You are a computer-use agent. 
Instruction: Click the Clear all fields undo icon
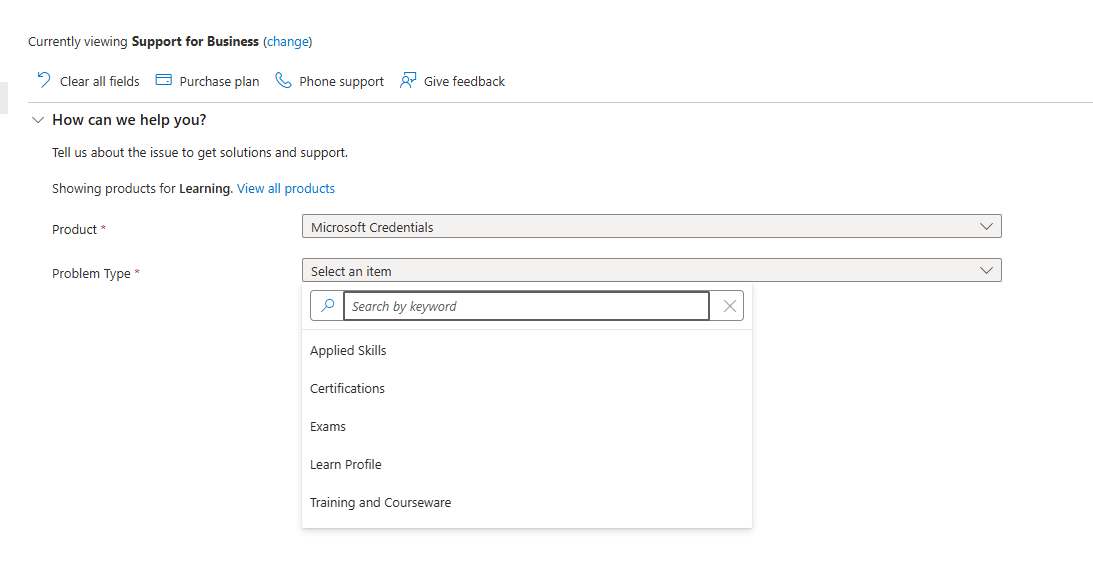pos(44,80)
